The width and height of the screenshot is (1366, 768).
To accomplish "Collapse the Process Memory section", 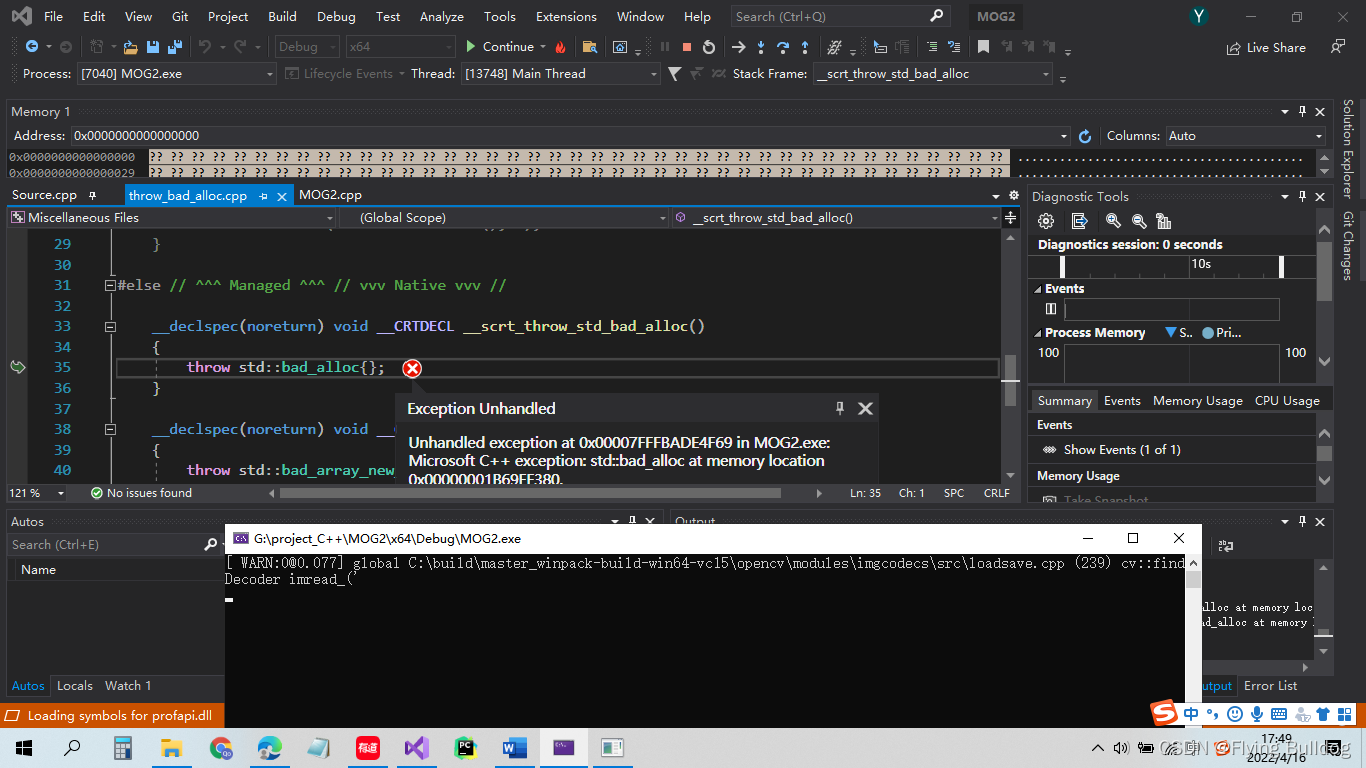I will coord(1038,333).
